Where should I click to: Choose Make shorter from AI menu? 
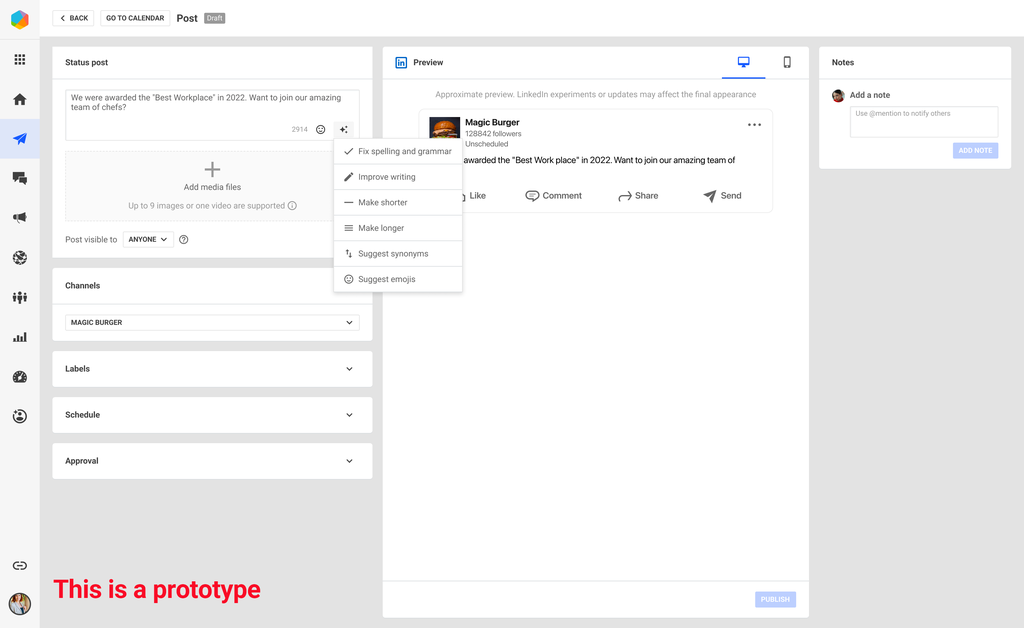pos(383,202)
